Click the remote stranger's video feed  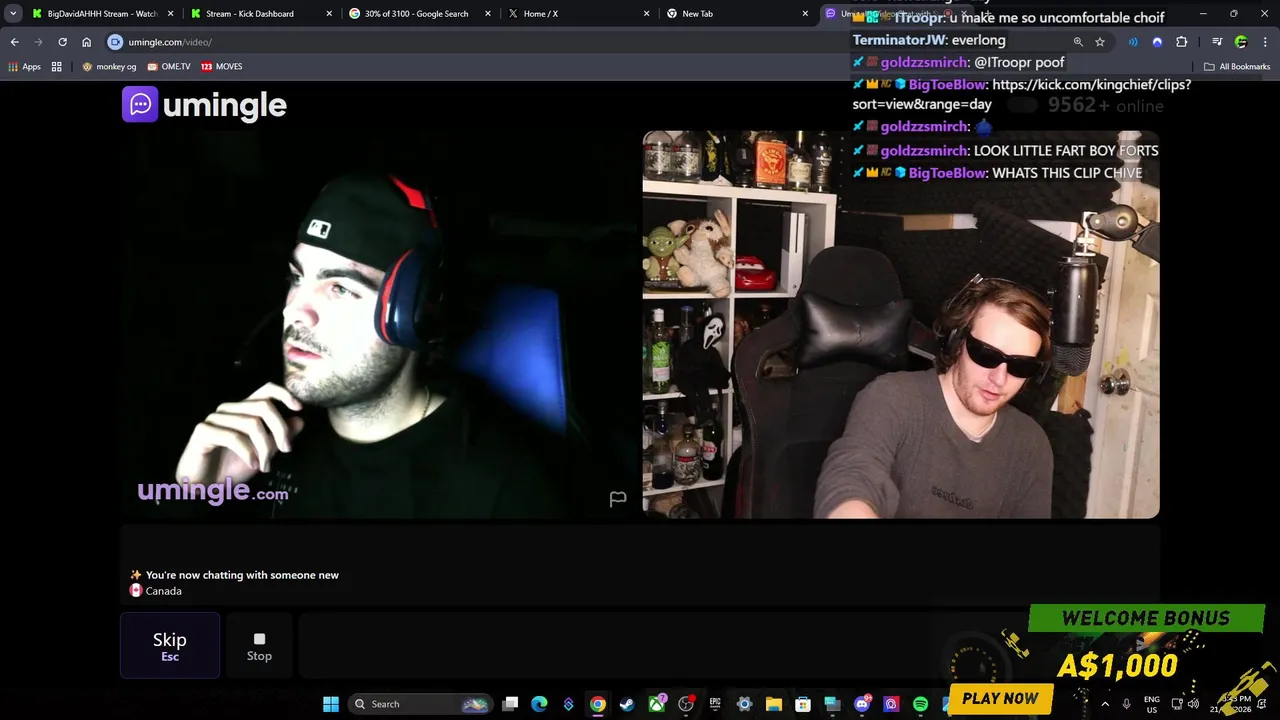[380, 325]
